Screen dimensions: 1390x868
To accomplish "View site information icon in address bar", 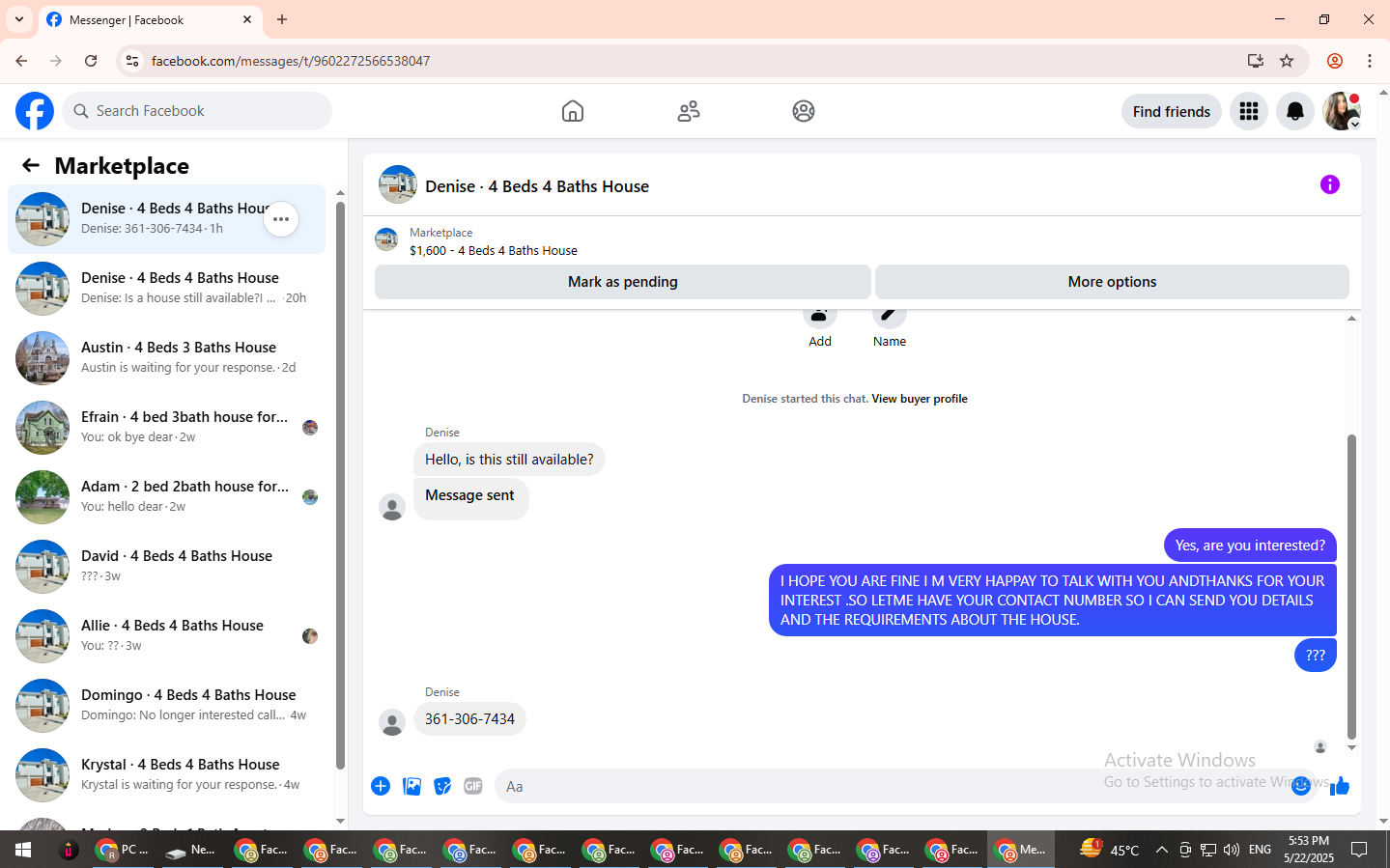I will click(x=132, y=61).
